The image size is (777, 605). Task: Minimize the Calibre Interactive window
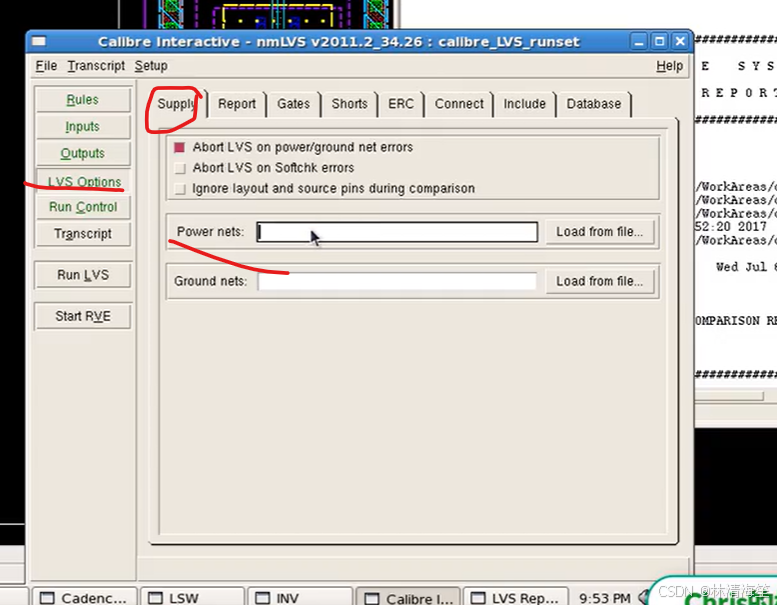[x=639, y=42]
